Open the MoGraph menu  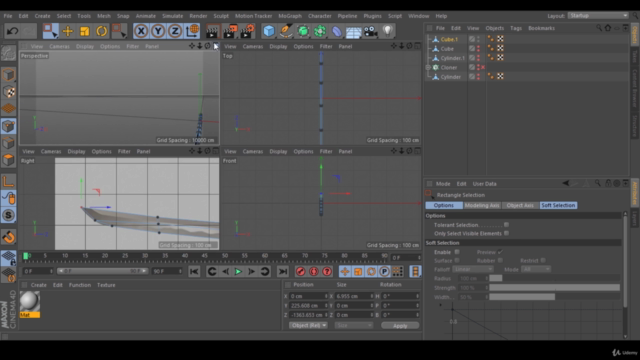click(x=290, y=16)
